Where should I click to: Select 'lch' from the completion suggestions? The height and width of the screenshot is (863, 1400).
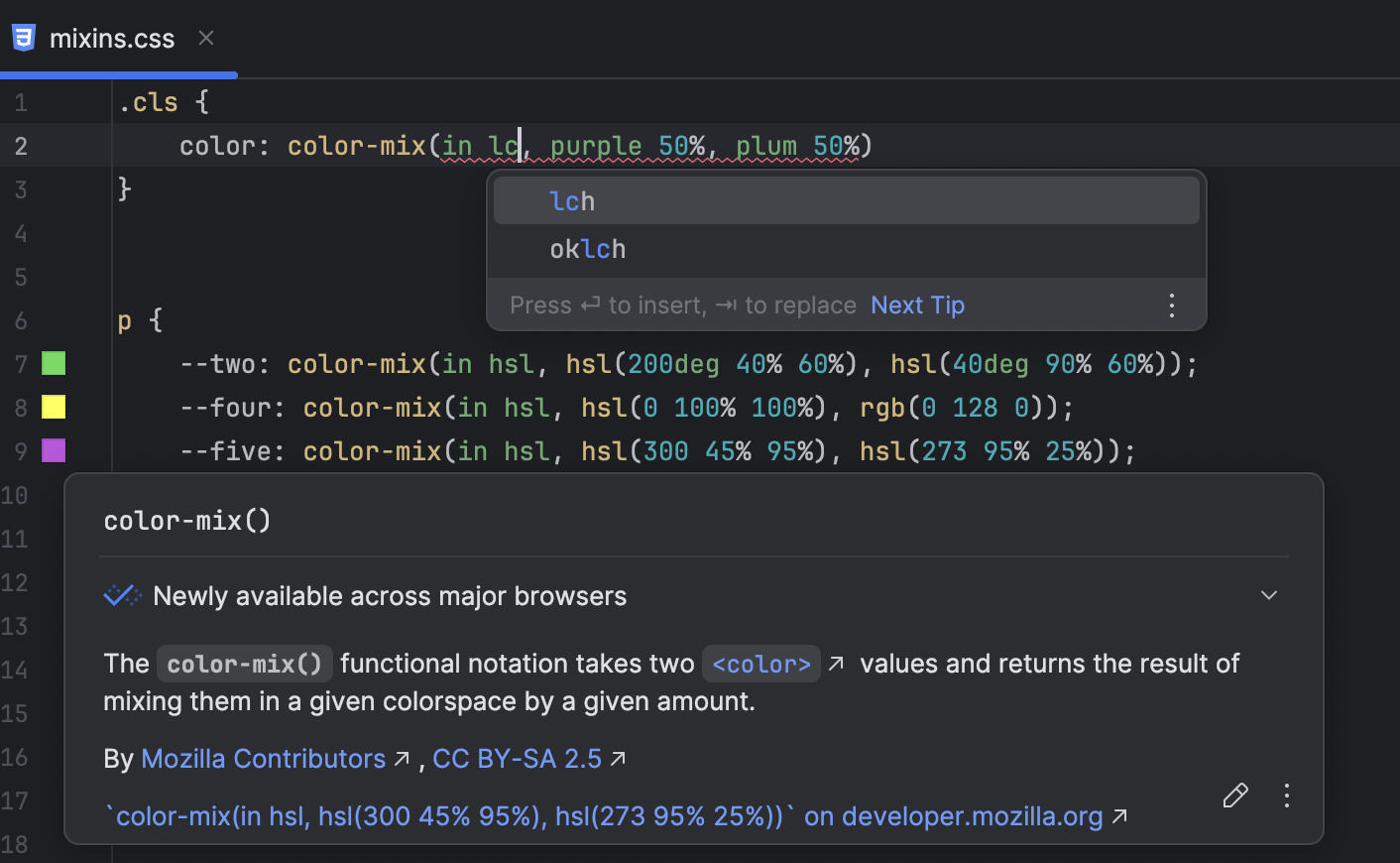[x=572, y=199]
